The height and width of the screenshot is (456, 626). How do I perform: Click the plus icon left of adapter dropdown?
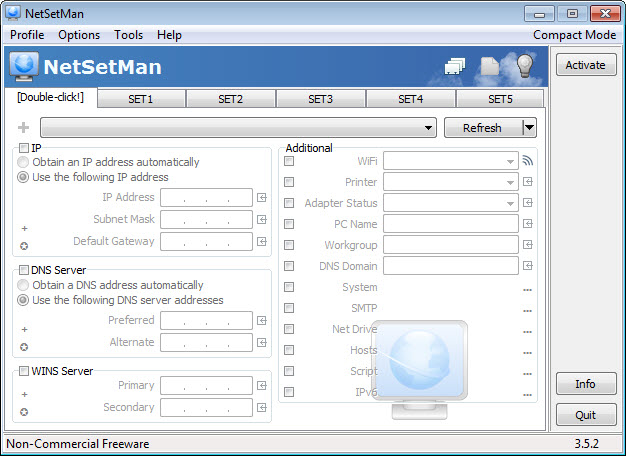(24, 128)
